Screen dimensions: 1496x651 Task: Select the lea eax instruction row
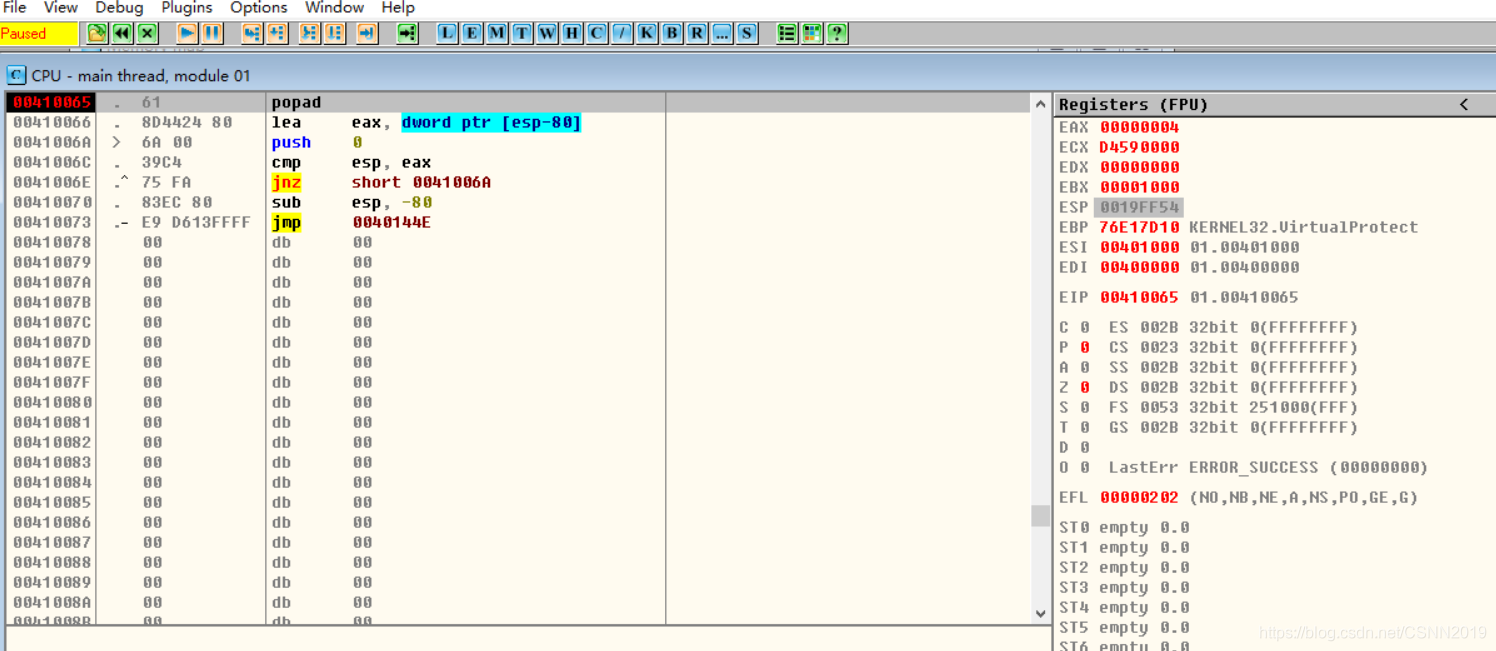519,122
